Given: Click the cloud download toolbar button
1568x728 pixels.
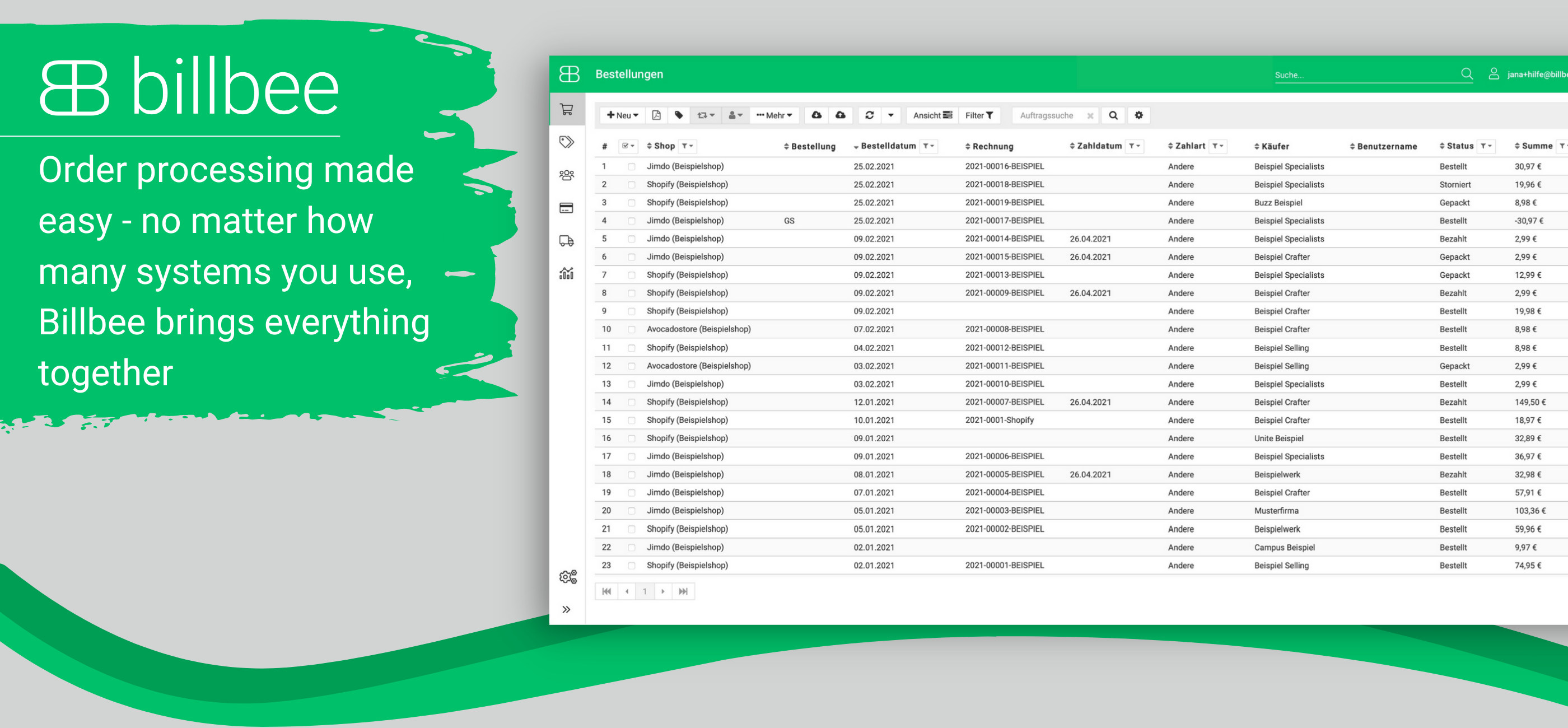Looking at the screenshot, I should click(816, 115).
